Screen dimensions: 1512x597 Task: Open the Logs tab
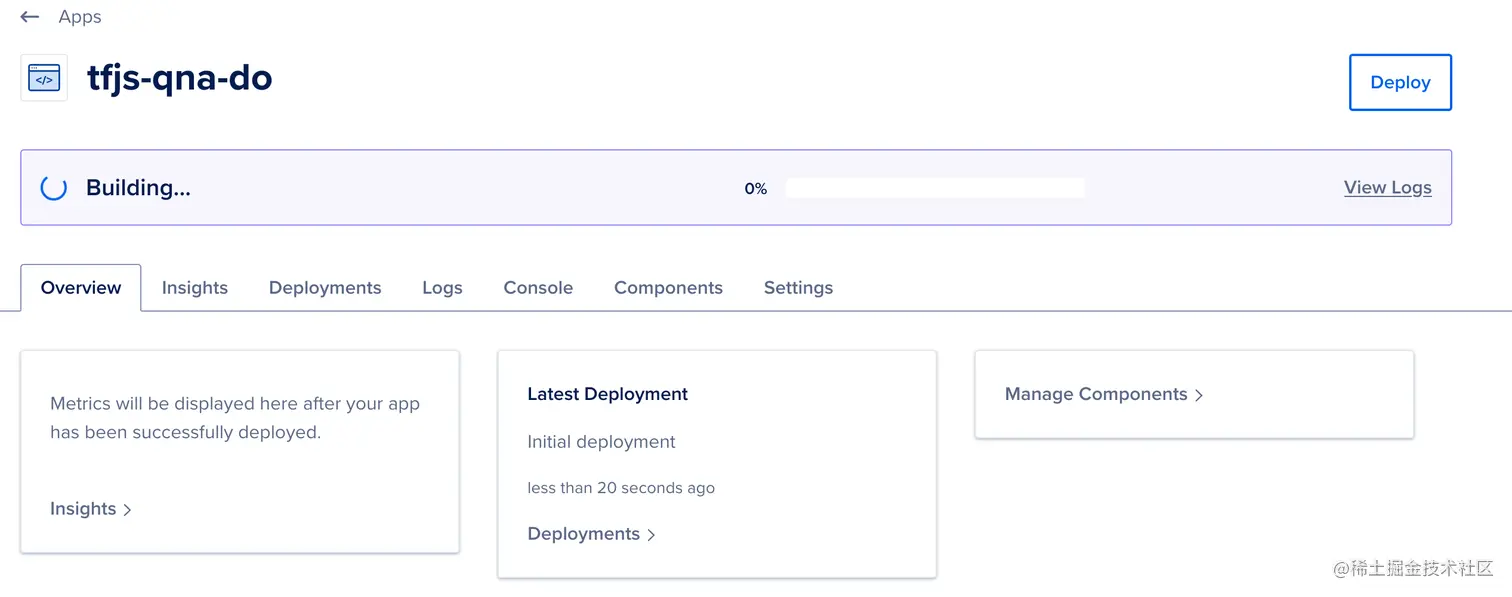pos(442,287)
